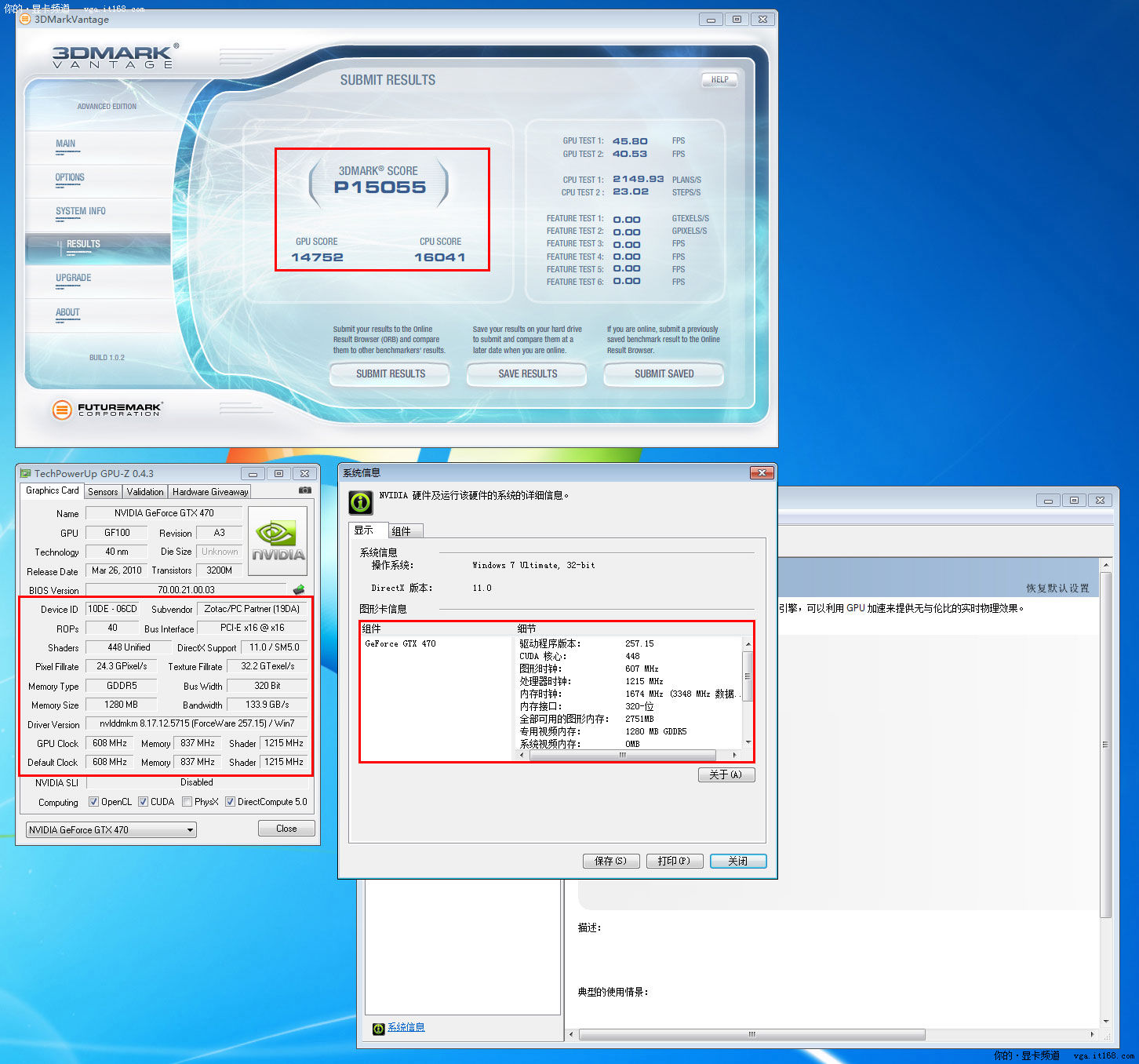Click the 保存(S) button

(x=611, y=861)
